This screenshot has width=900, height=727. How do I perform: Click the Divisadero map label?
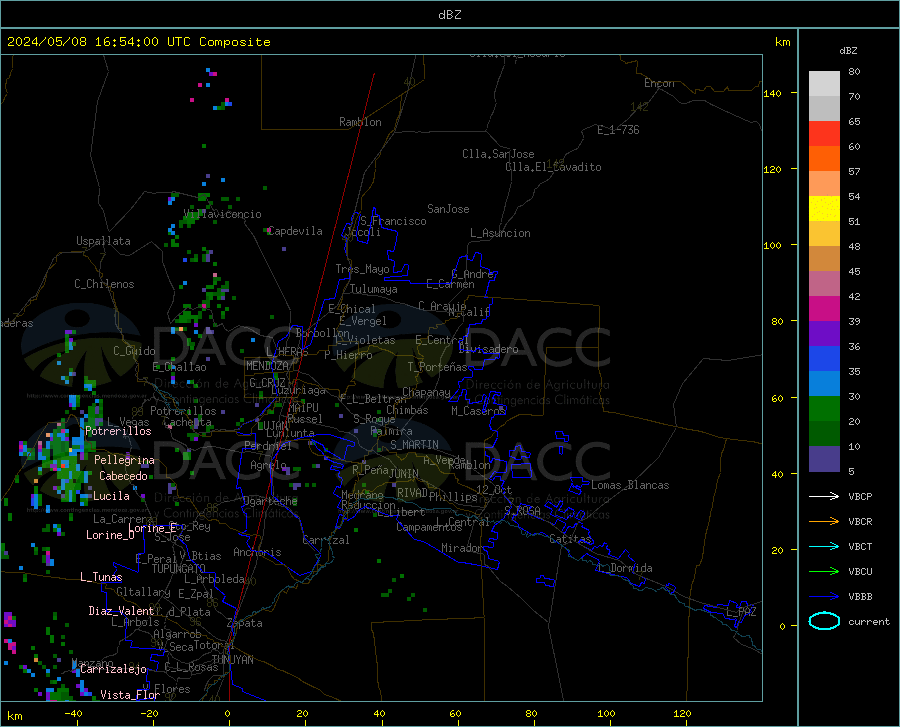[x=488, y=349]
